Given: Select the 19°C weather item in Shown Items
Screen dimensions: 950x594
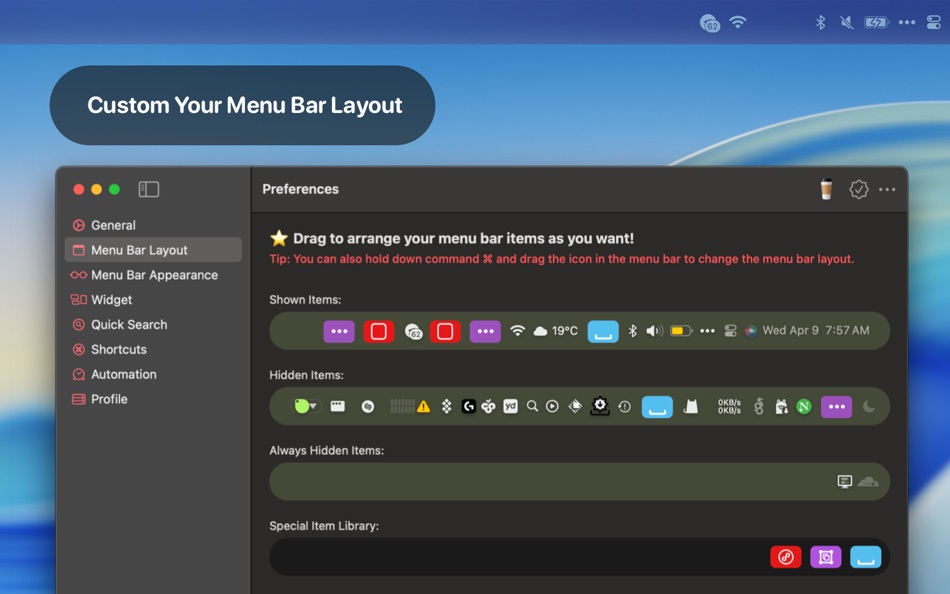Looking at the screenshot, I should 556,331.
